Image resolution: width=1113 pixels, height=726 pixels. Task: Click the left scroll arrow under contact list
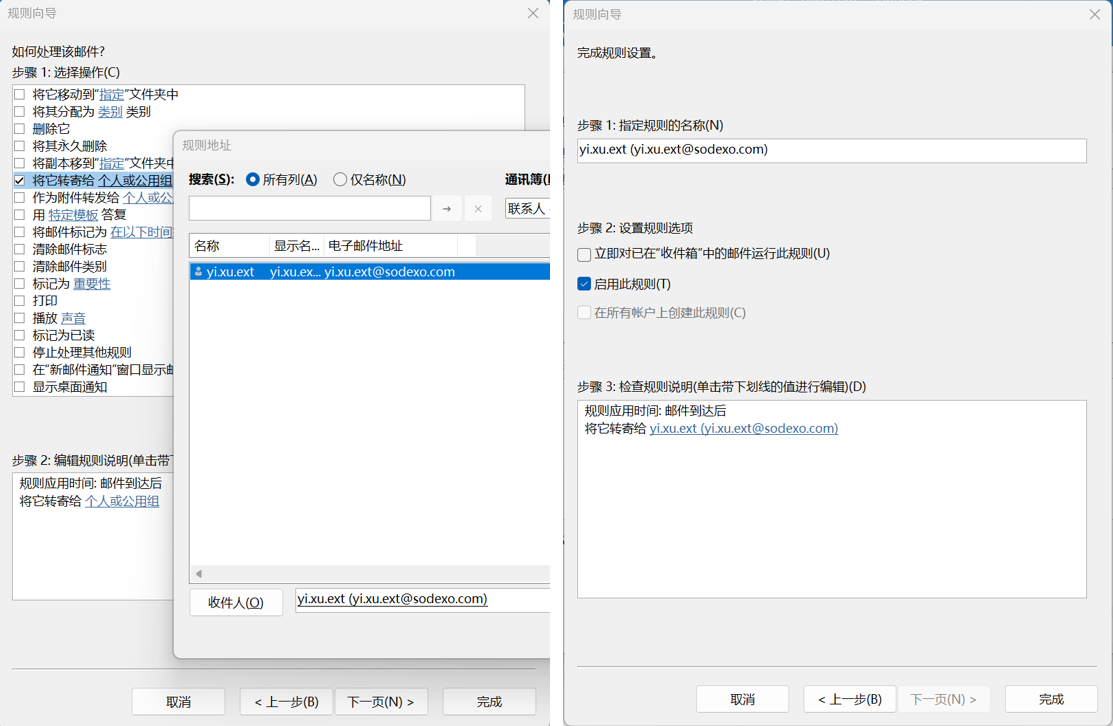click(x=199, y=573)
